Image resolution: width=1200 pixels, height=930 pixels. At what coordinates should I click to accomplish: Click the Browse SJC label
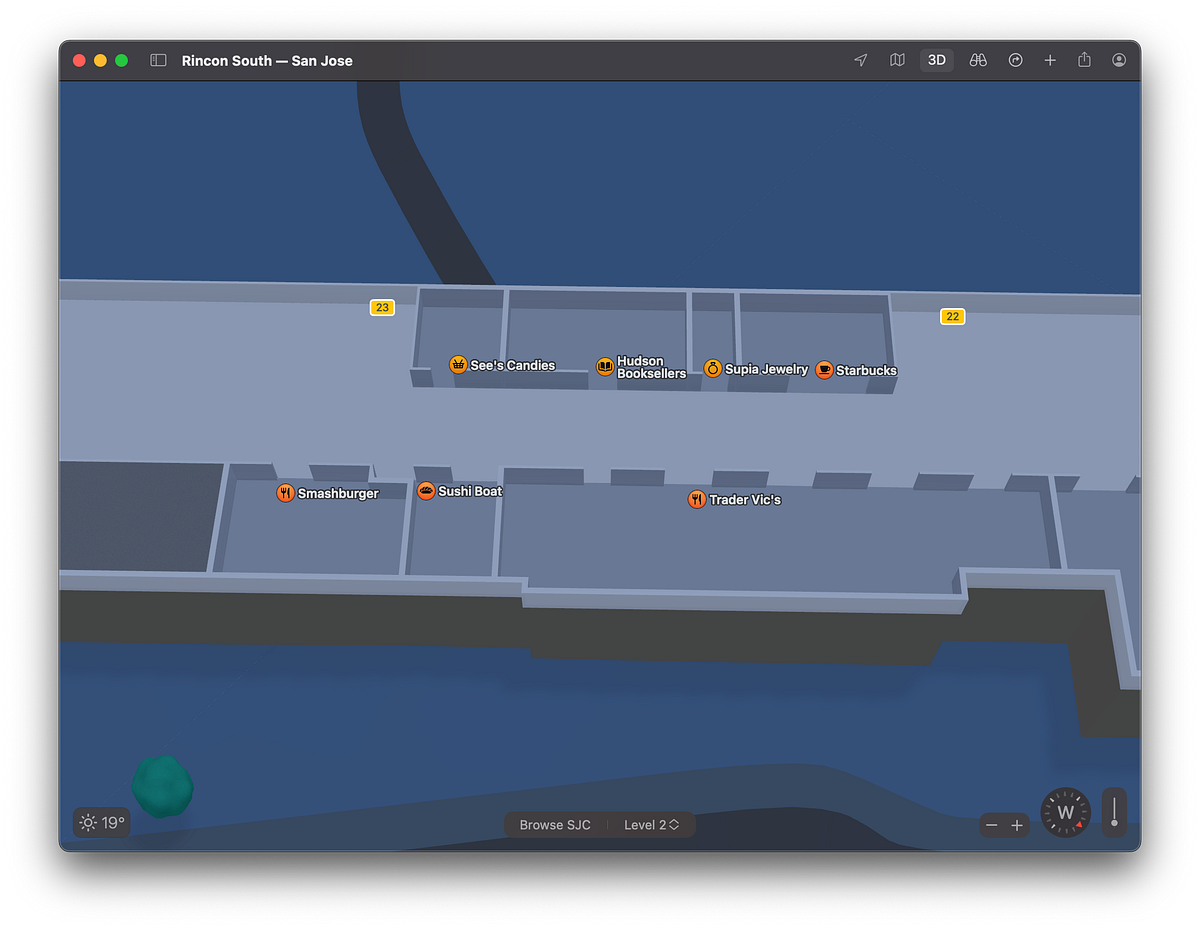pos(554,824)
